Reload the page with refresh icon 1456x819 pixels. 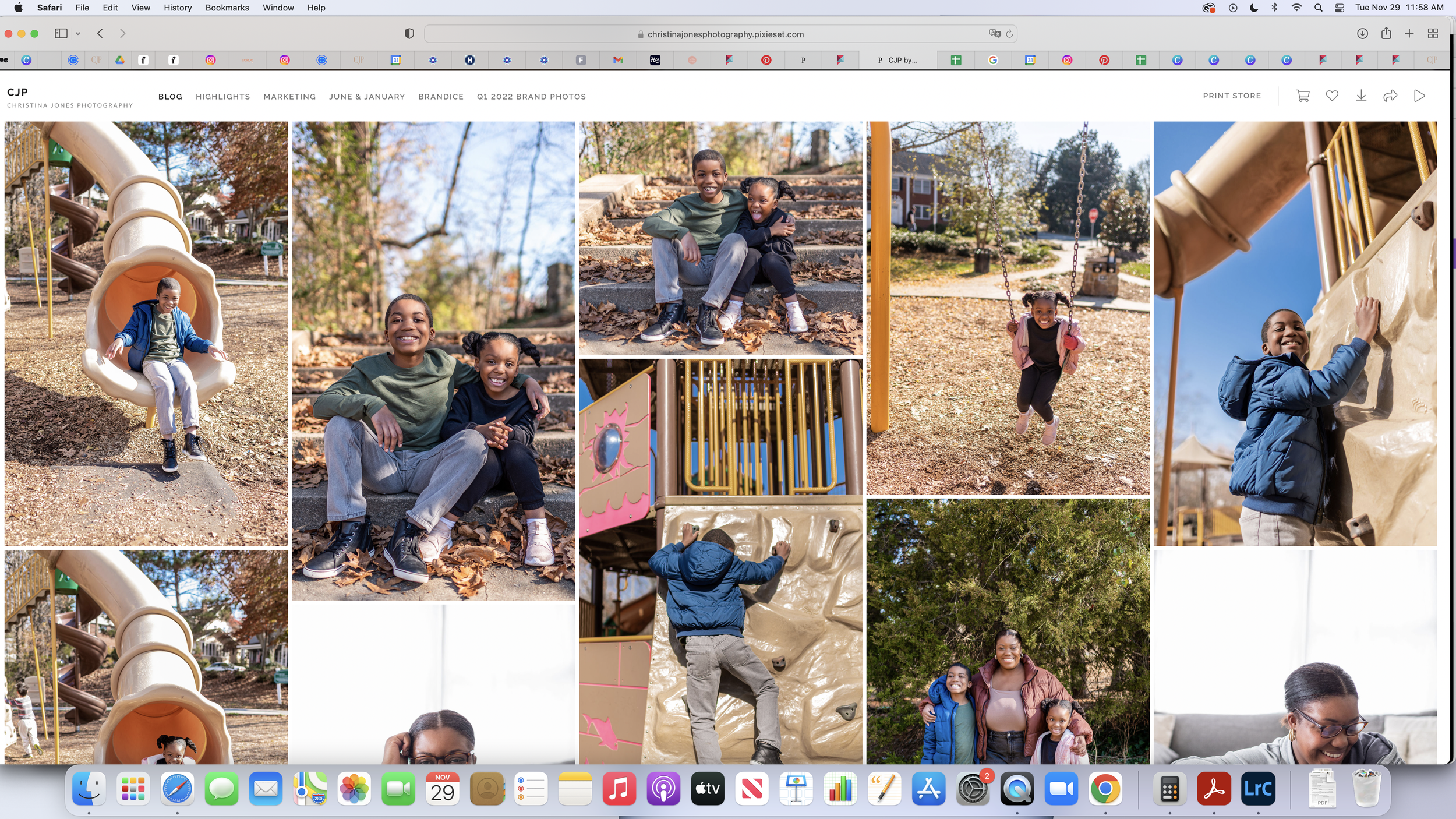coord(1009,34)
